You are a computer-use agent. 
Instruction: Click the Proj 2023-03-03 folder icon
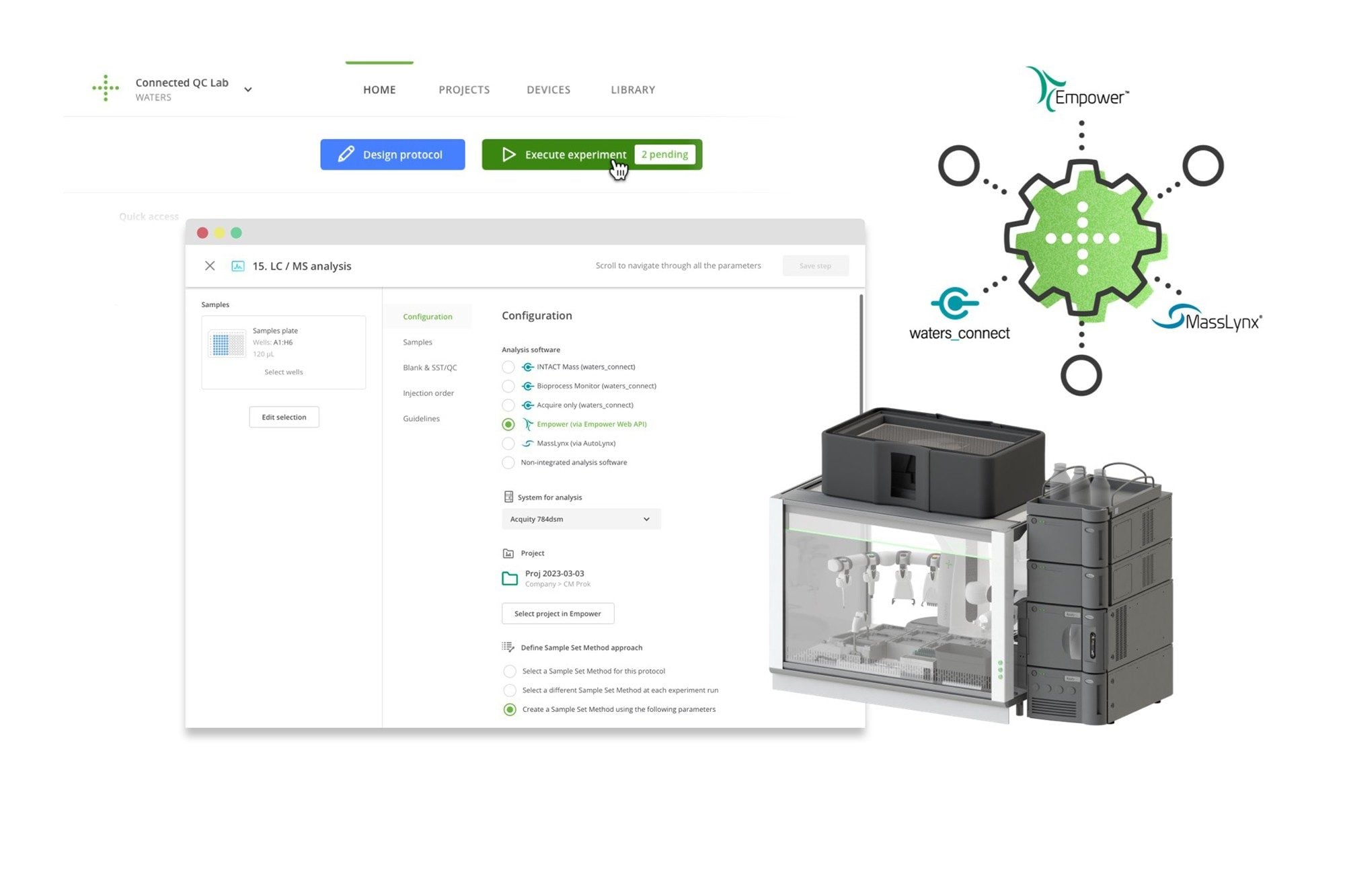click(x=510, y=578)
